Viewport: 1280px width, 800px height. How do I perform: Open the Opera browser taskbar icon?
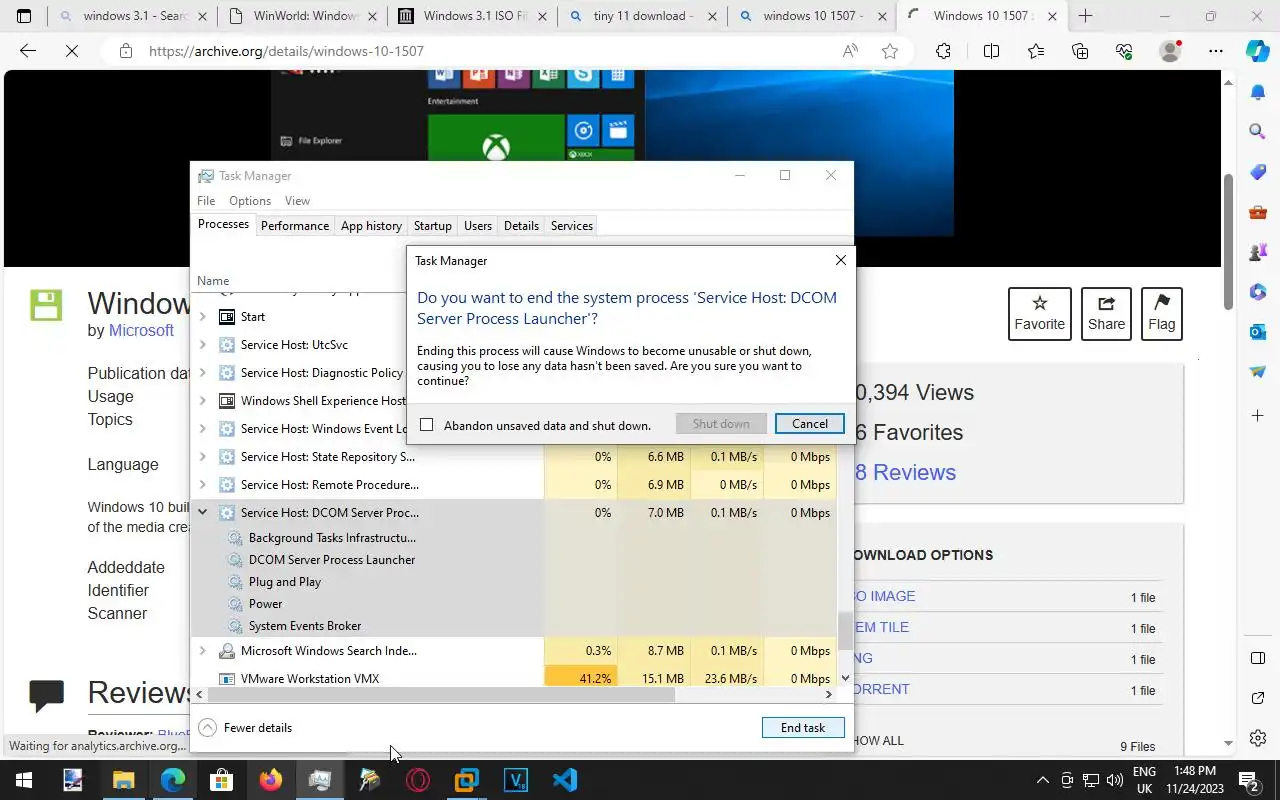tap(418, 780)
